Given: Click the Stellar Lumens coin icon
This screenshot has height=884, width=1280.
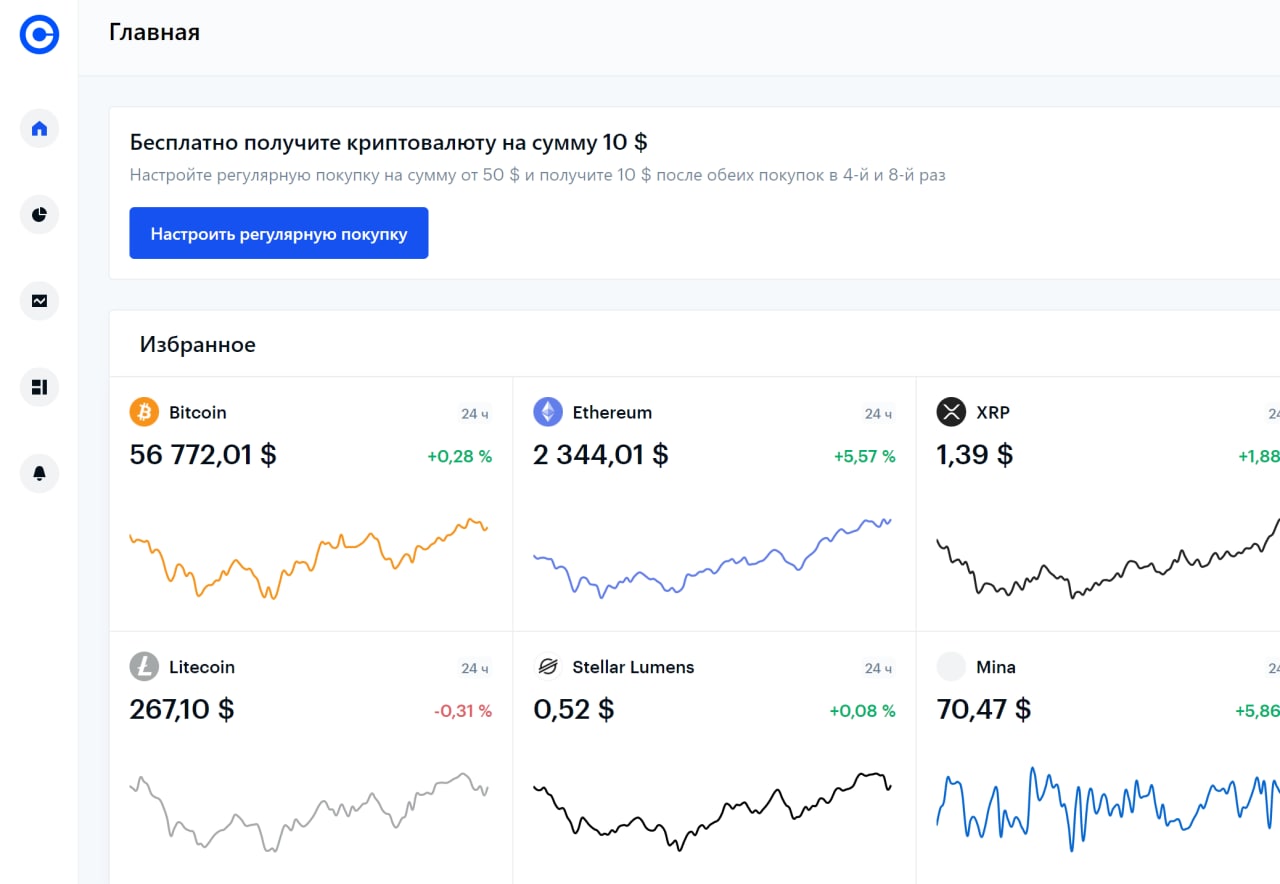Looking at the screenshot, I should 548,667.
